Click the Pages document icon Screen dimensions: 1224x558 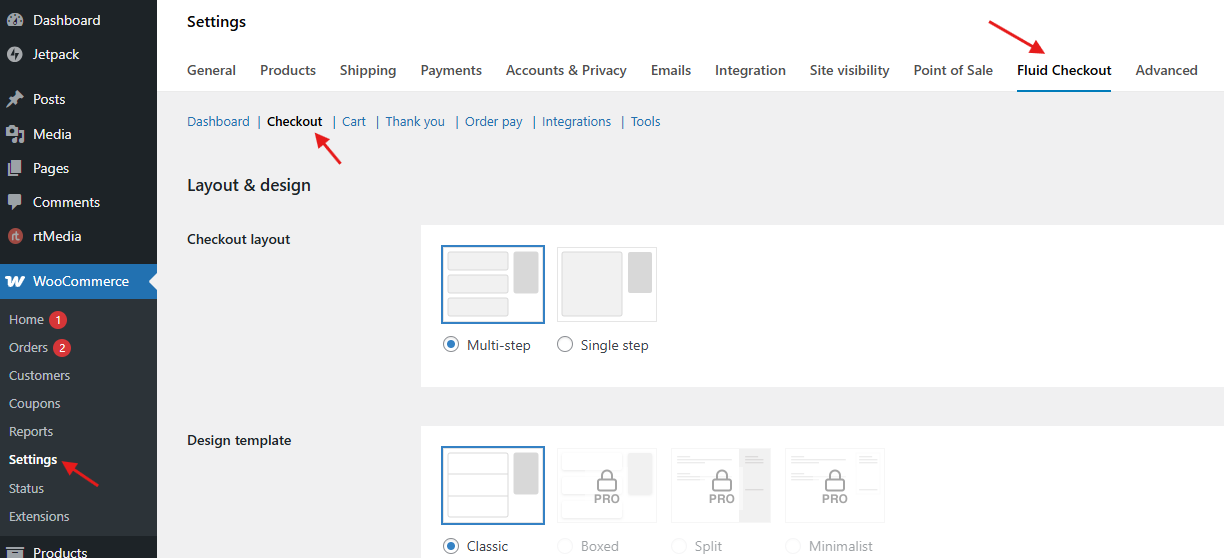point(15,168)
